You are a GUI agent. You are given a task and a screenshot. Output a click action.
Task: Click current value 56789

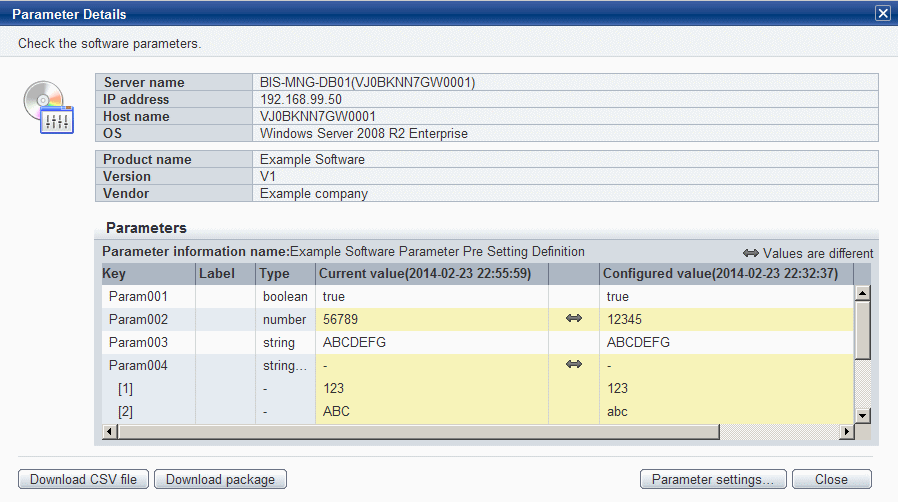(x=340, y=319)
